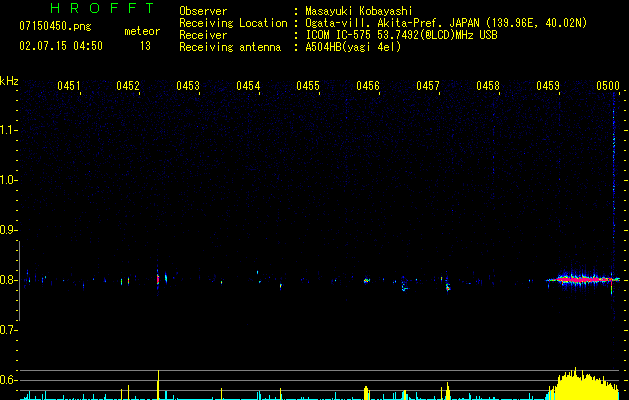Click the kHz axis unit label
629x400 pixels.
coord(9,81)
